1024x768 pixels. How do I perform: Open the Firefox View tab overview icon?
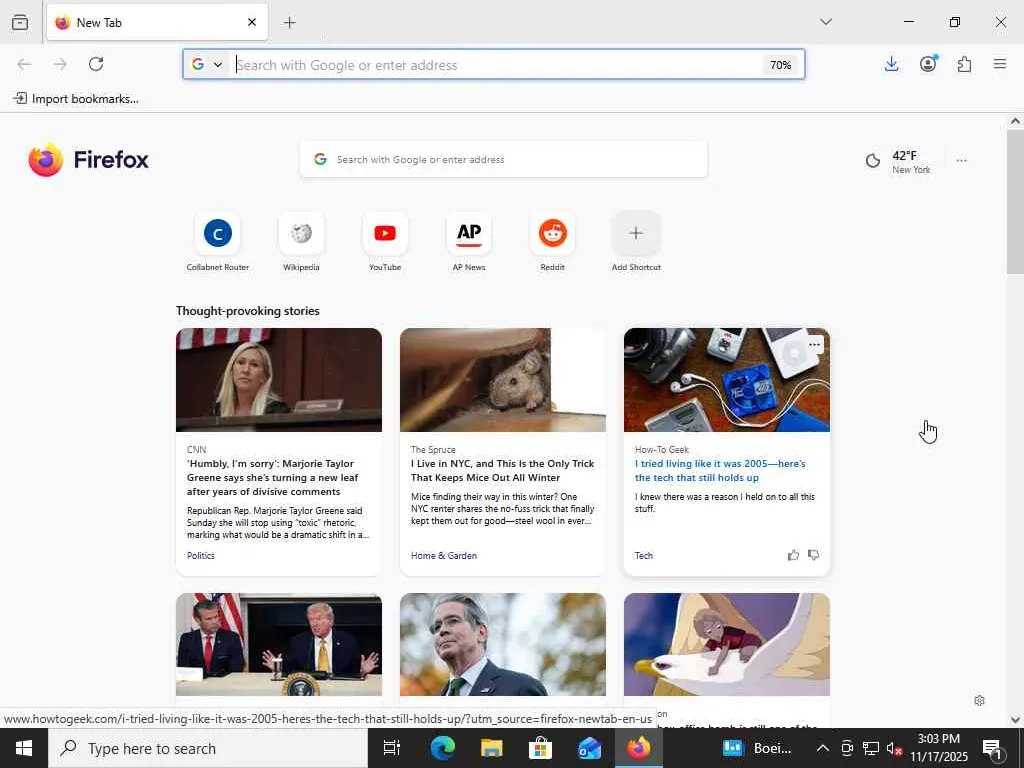[x=20, y=22]
